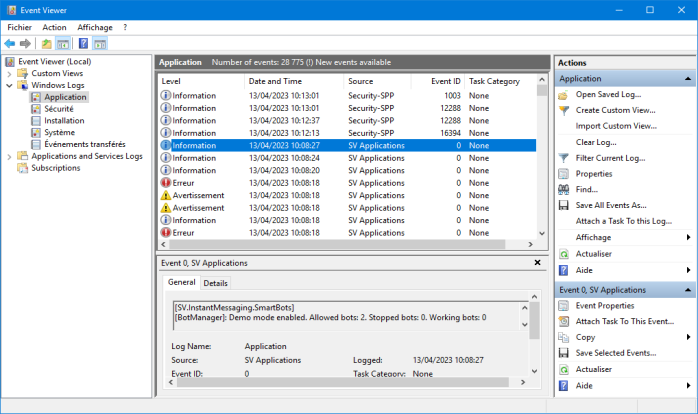Click the Actualiser refresh icon under Application section
Screen dimensions: 698x414
(x=564, y=254)
